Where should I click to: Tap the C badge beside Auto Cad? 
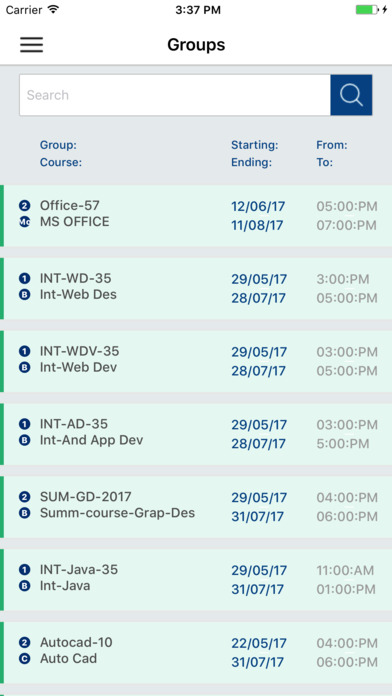click(24, 659)
